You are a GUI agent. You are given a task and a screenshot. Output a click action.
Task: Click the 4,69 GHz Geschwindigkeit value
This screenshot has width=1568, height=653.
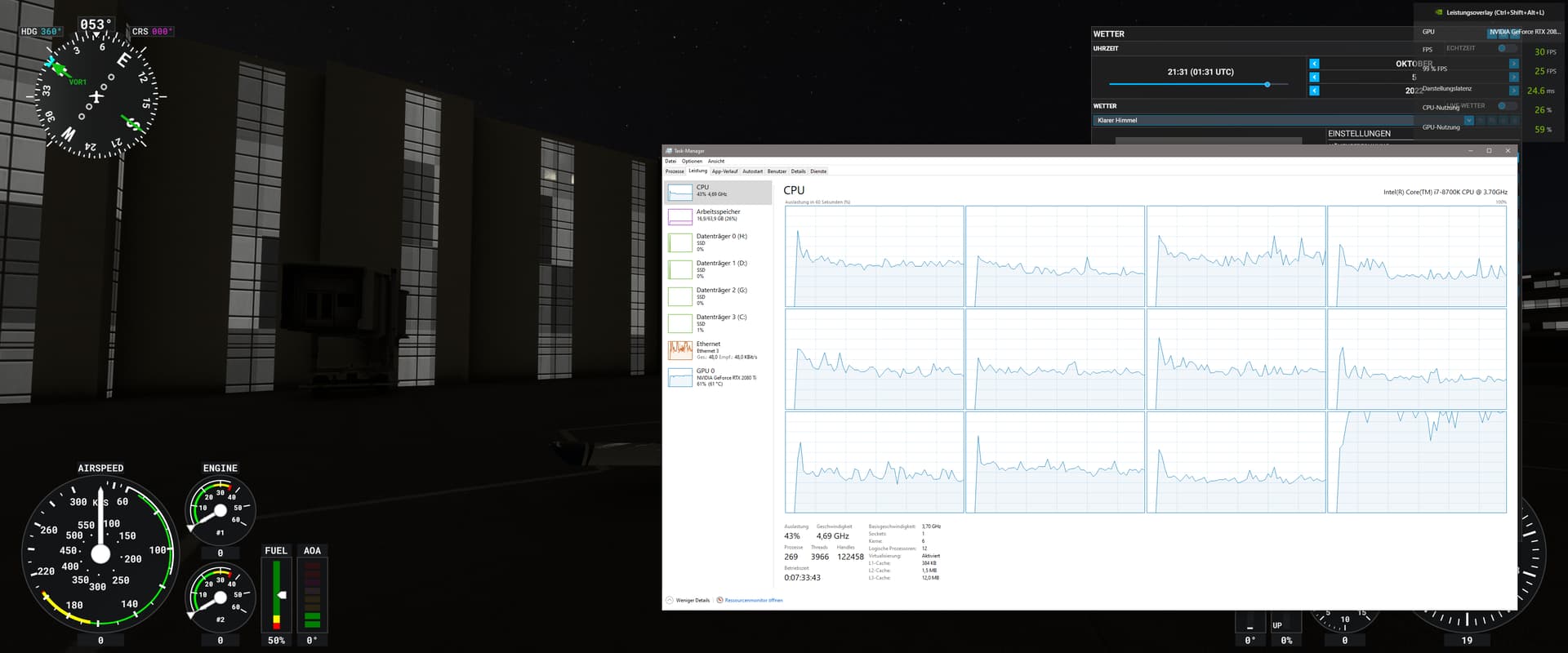point(833,536)
